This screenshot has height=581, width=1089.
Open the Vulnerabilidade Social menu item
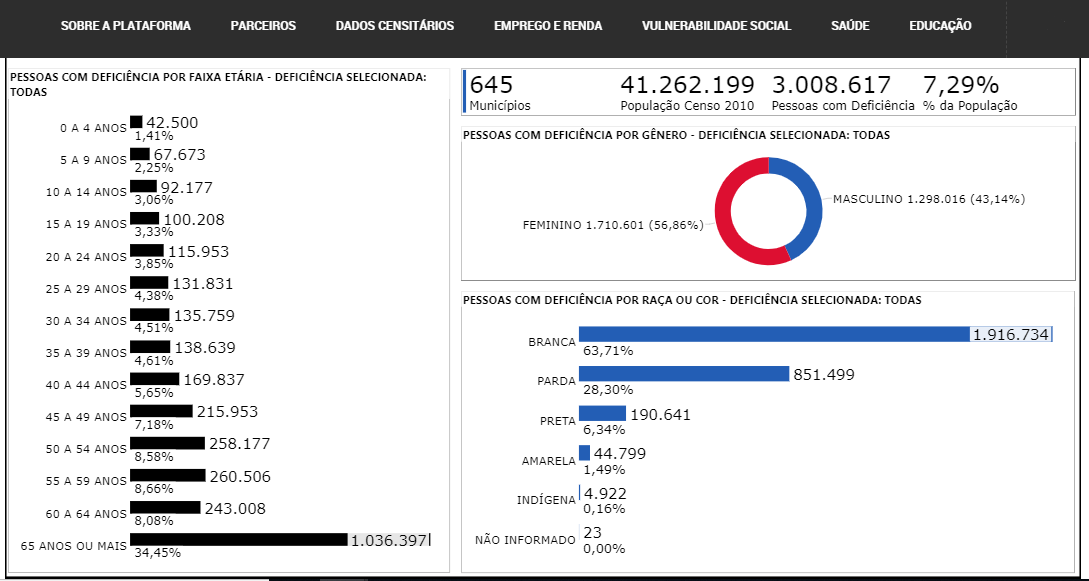pyautogui.click(x=716, y=26)
